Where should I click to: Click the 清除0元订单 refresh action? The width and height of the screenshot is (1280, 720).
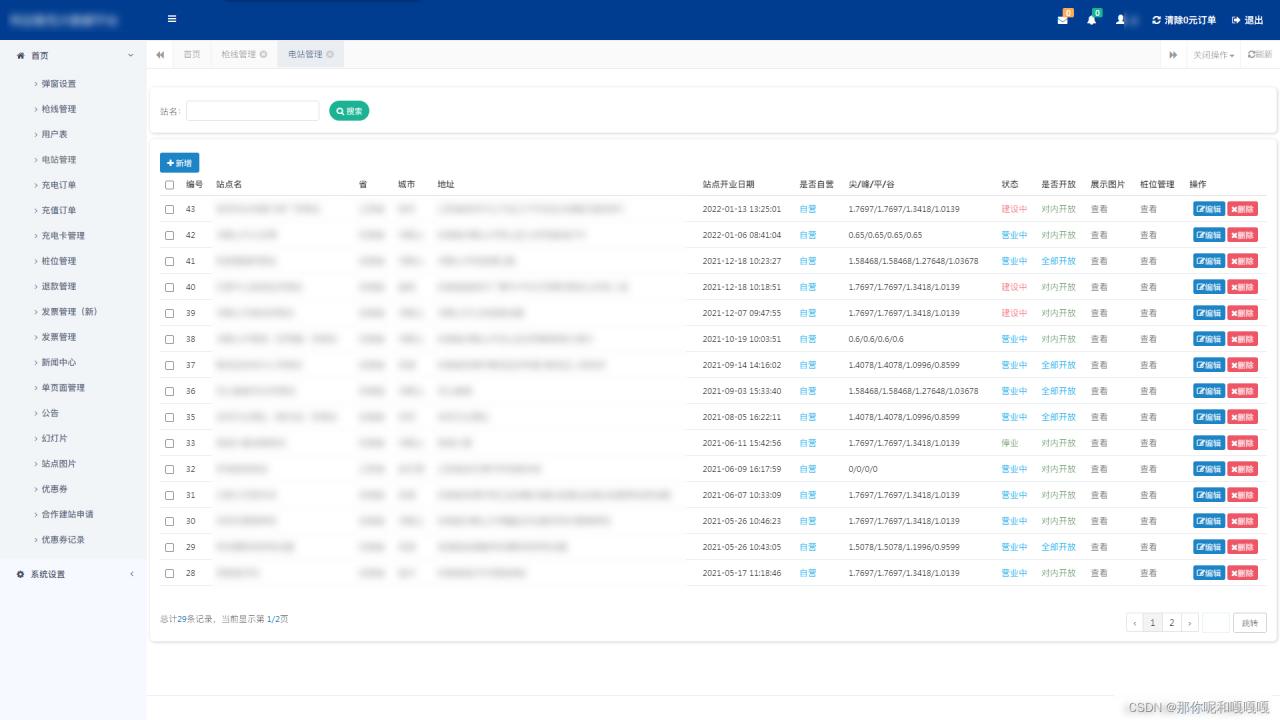click(1185, 19)
